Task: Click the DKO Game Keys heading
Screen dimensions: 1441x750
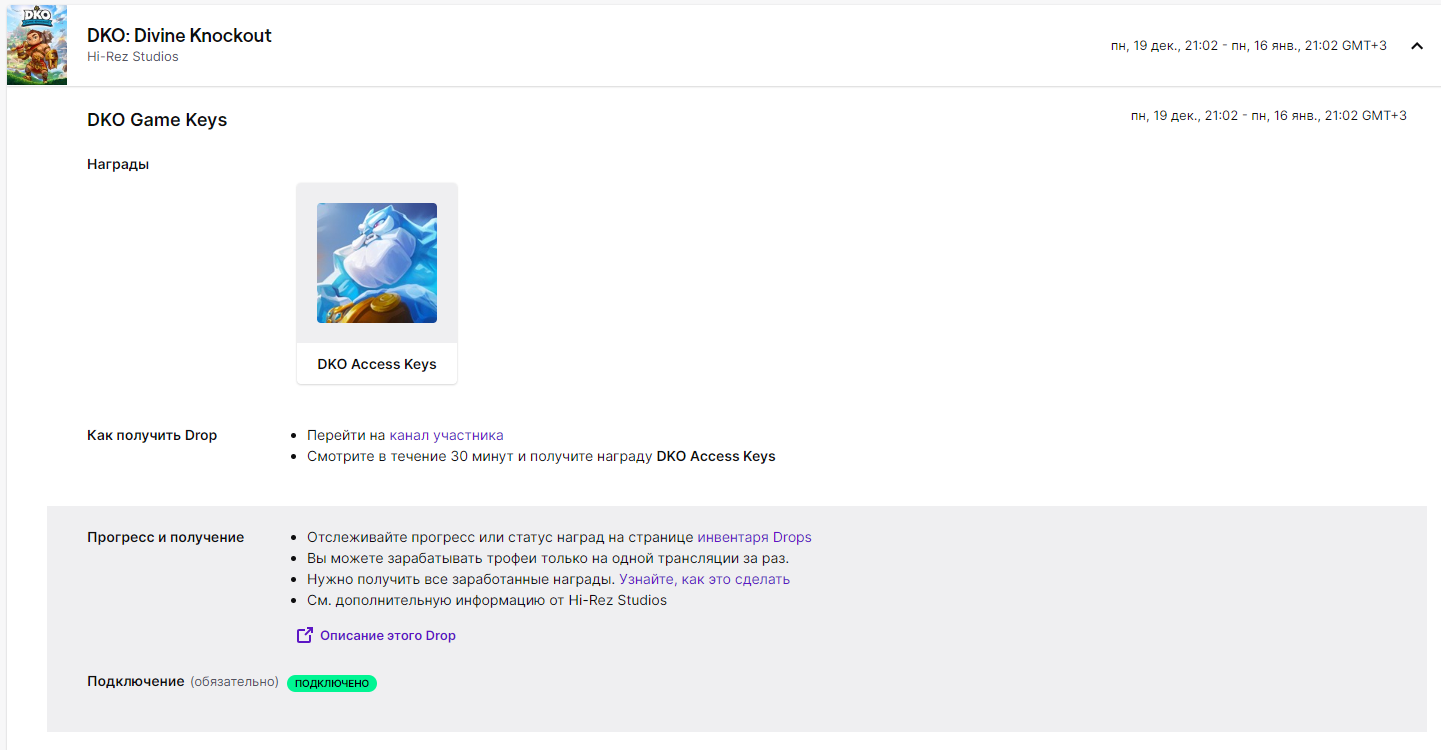Action: point(157,120)
